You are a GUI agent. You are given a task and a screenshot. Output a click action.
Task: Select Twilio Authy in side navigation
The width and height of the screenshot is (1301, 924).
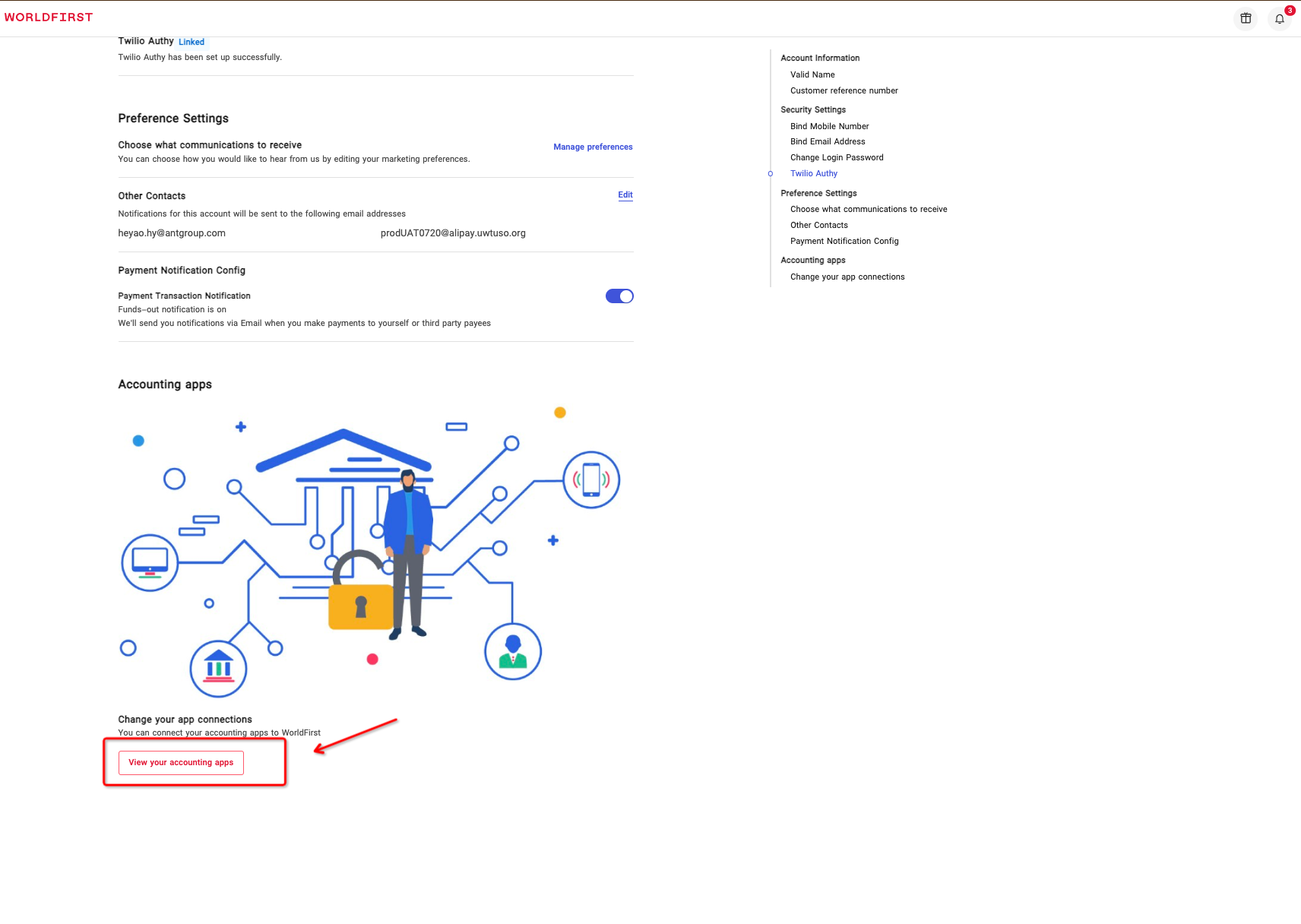tap(813, 173)
